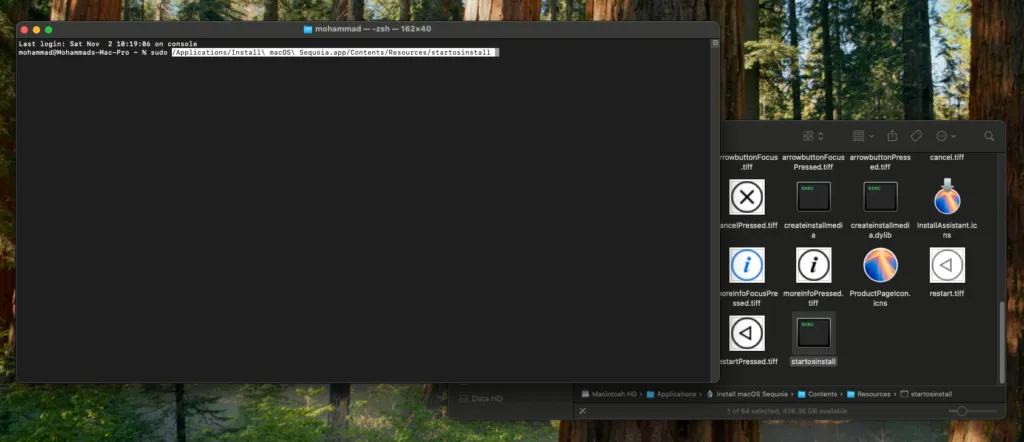Screen dimensions: 1024x442
Task: Select the createinstallmedia.dylib file icon
Action: (x=880, y=197)
